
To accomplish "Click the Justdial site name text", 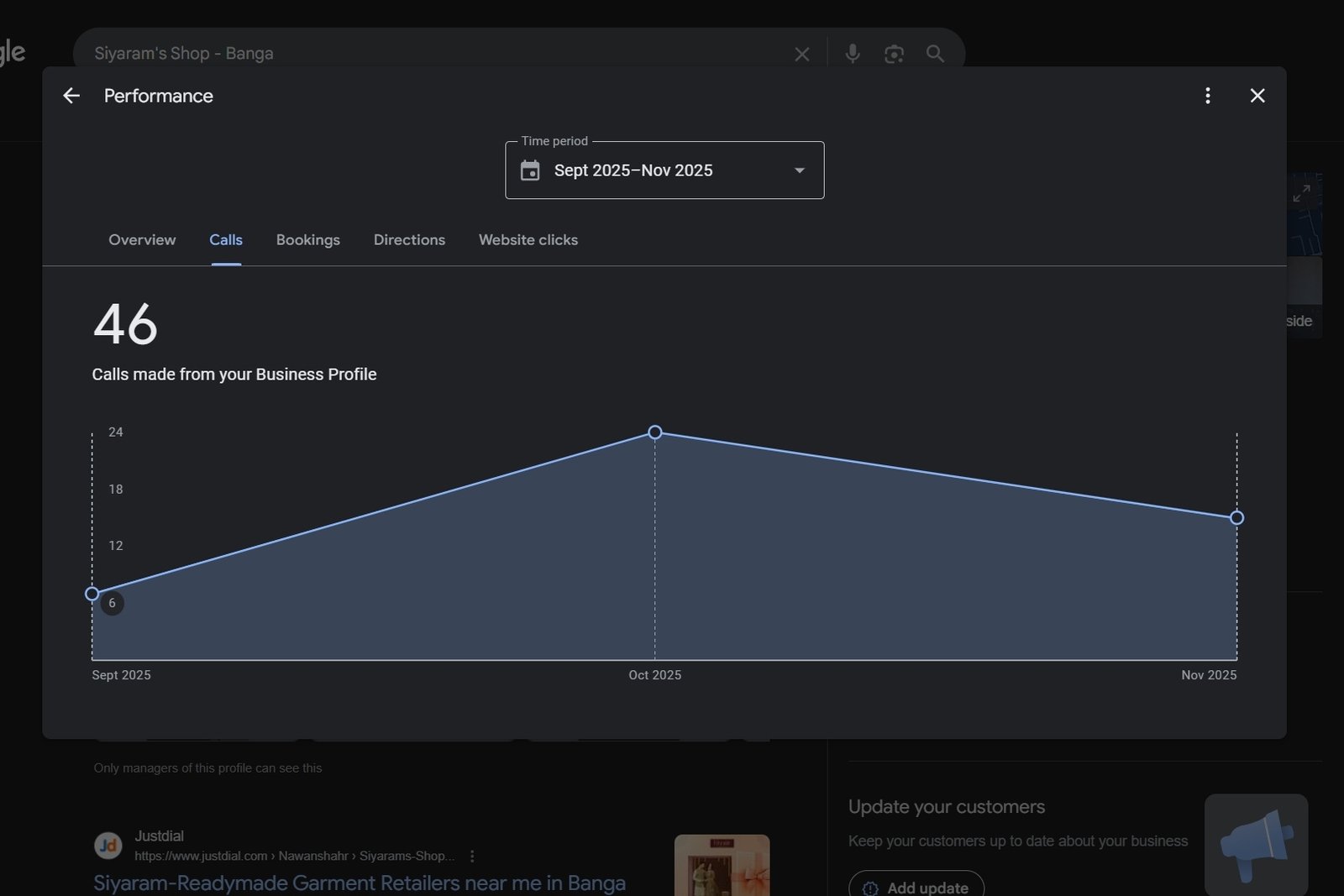I will (159, 836).
